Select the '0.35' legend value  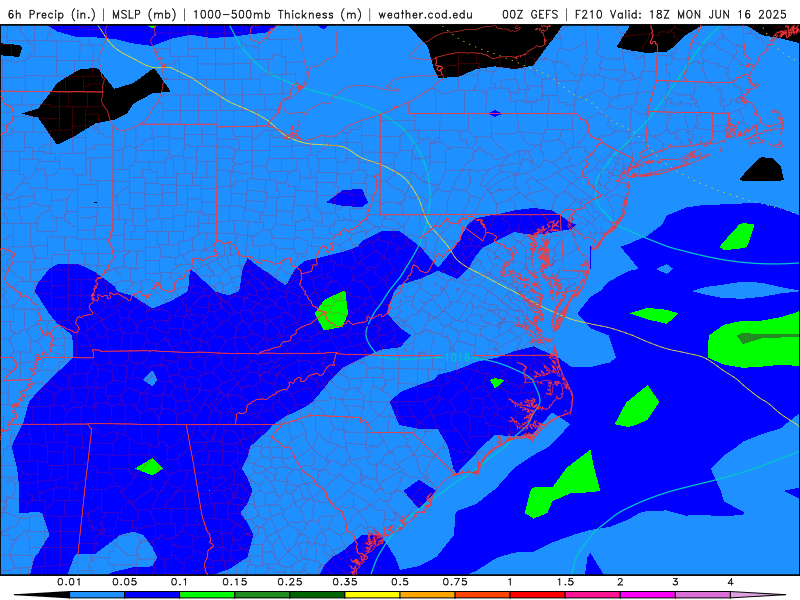pyautogui.click(x=345, y=582)
